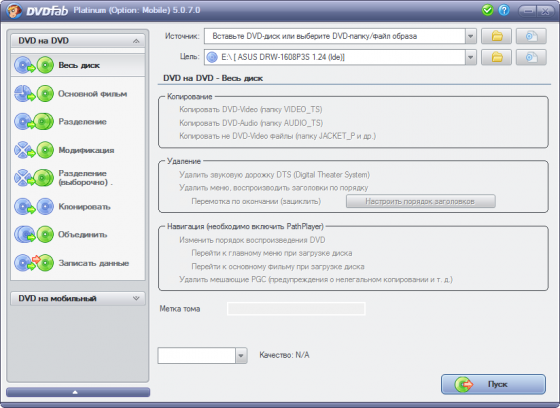
Task: Click the DVDFab logo icon
Action: click(x=14, y=11)
